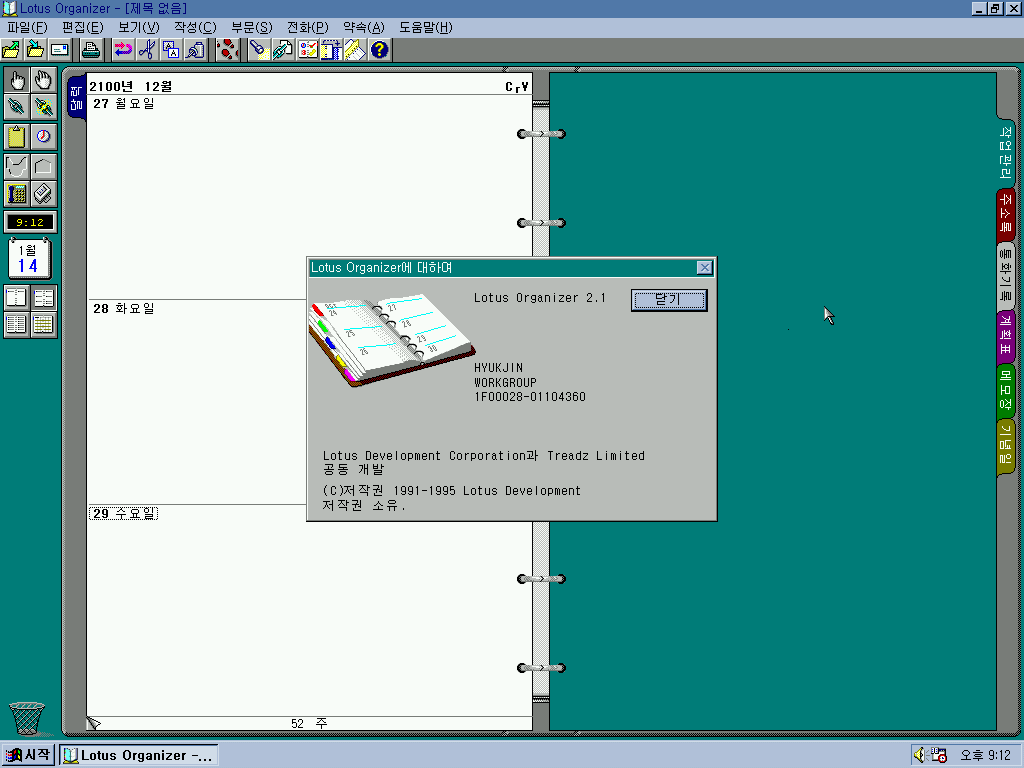Click the open file folder icon in toolbar
Screen dimensions: 1024x768
(11, 50)
